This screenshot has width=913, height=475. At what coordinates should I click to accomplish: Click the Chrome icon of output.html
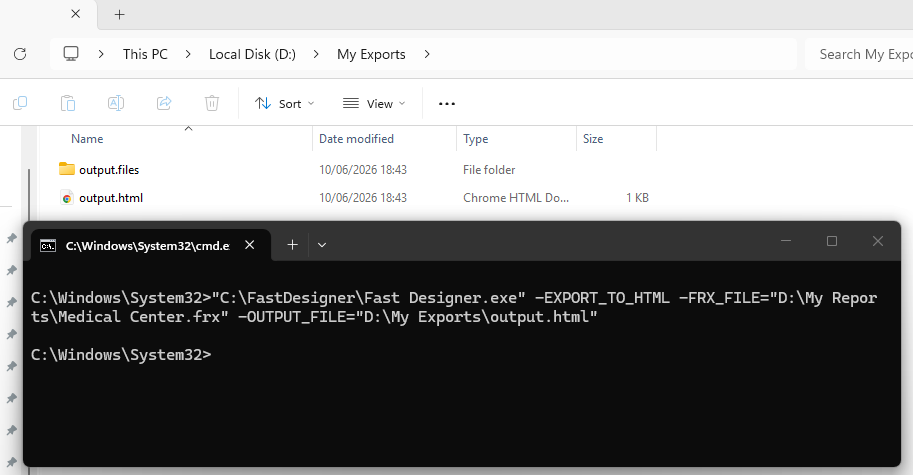pyautogui.click(x=67, y=198)
